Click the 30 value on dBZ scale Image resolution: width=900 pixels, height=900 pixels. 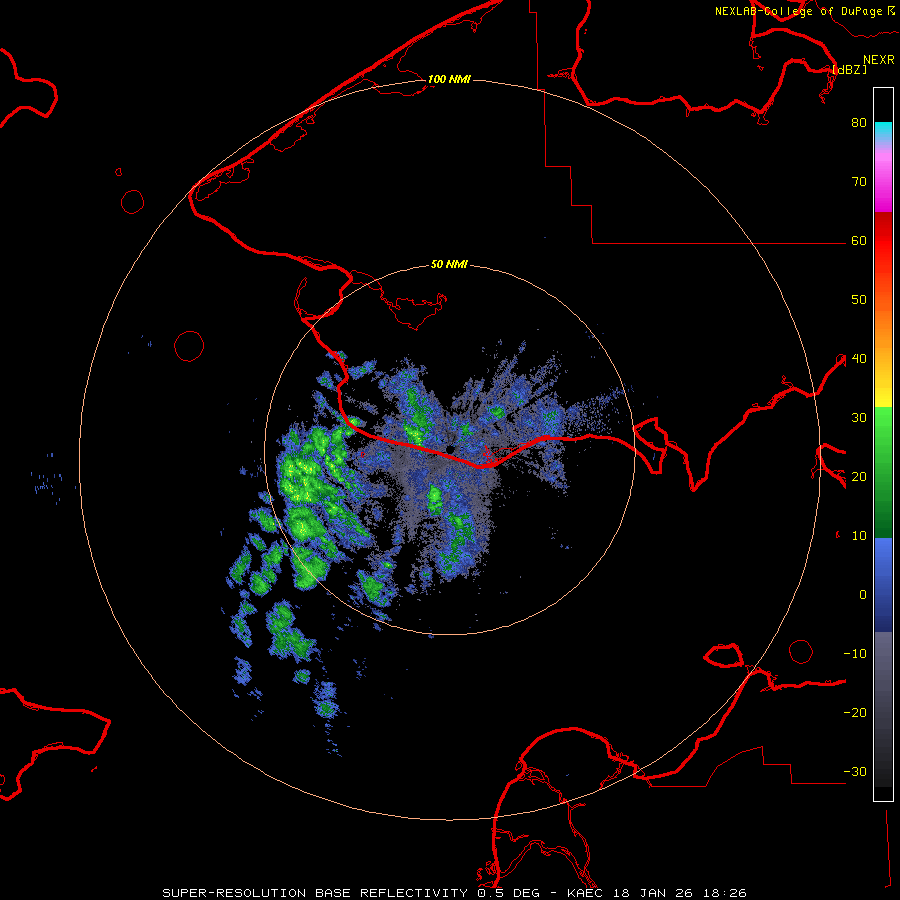859,418
